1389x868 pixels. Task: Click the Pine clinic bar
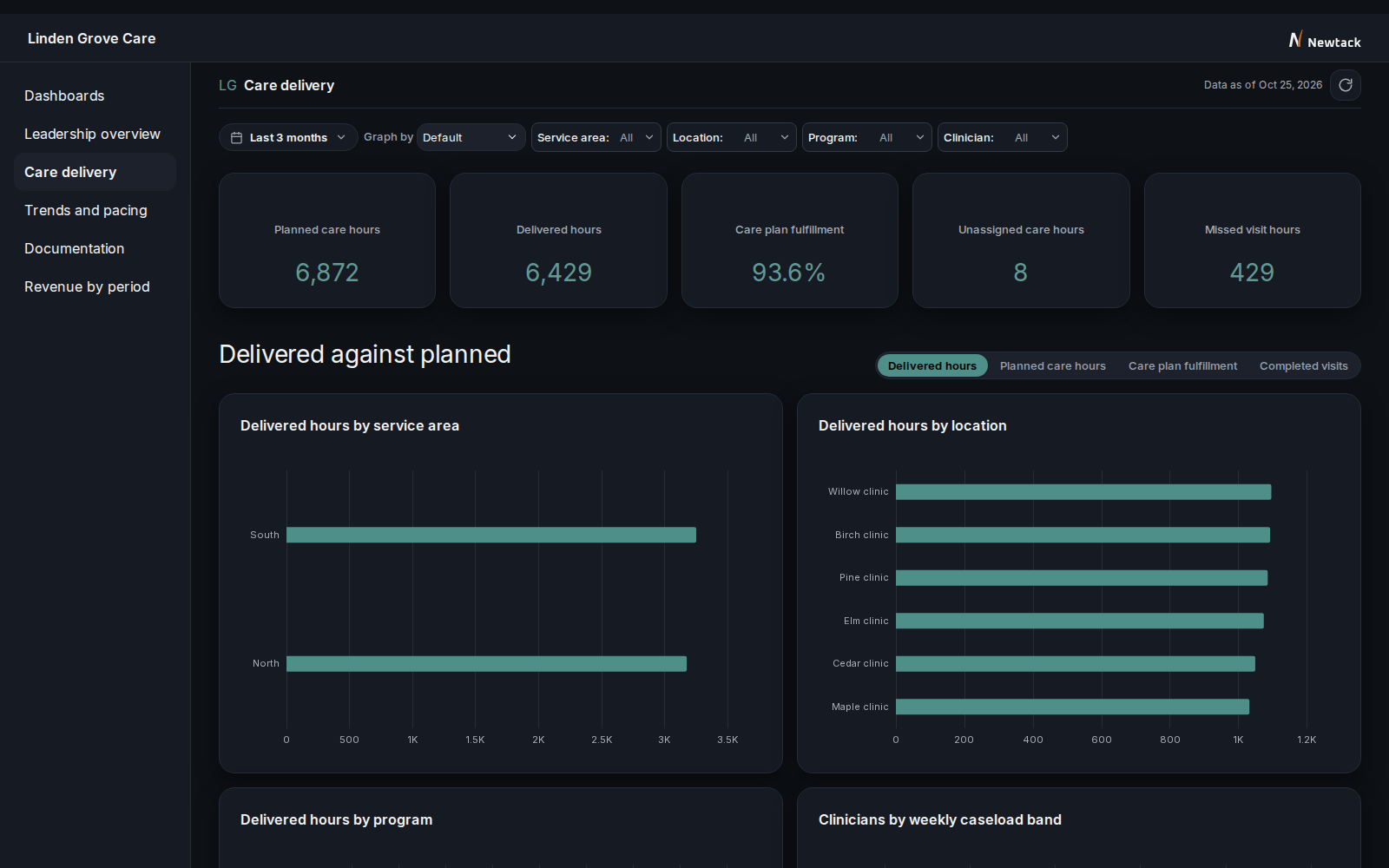pos(1082,578)
